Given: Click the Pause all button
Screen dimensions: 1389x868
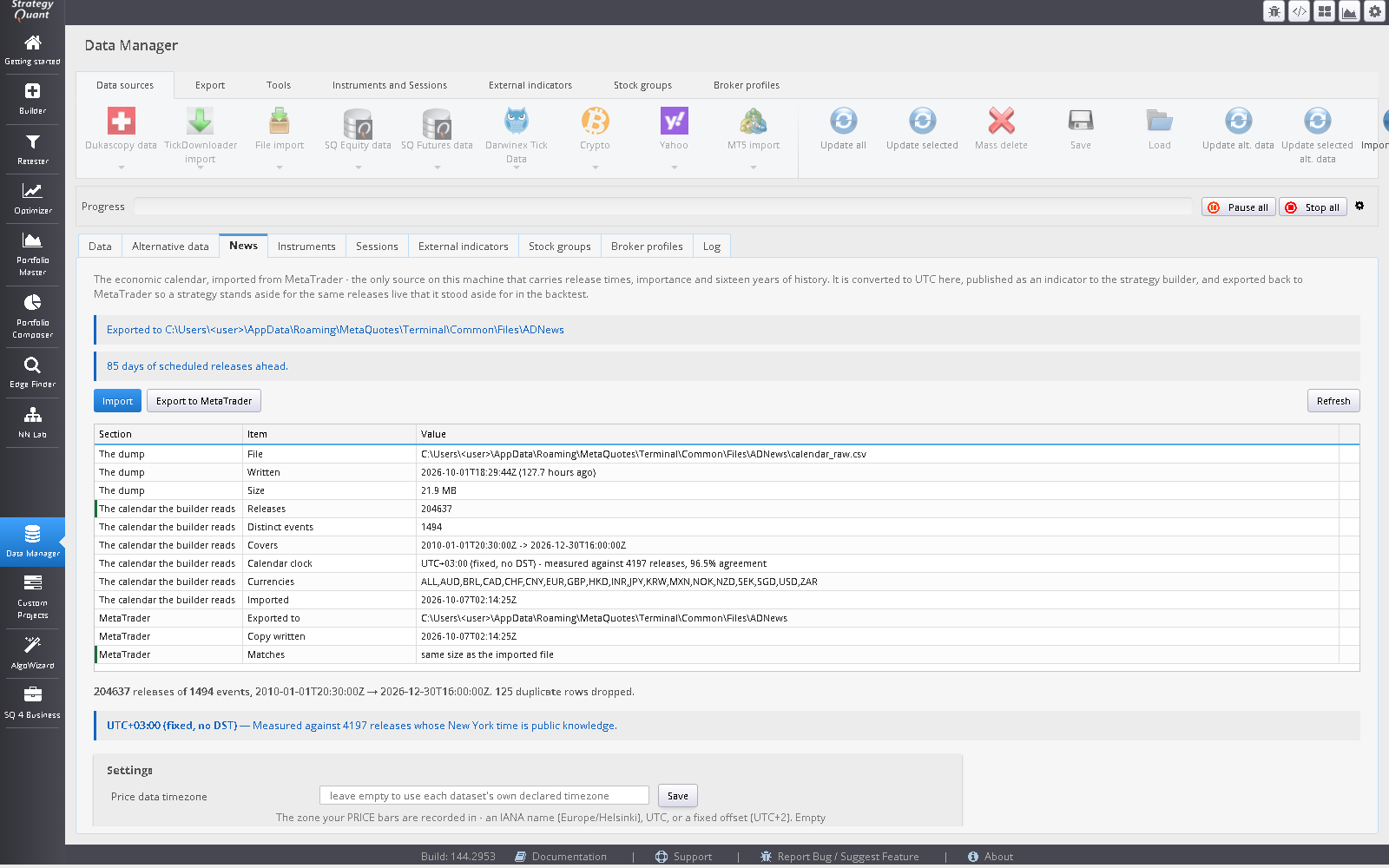Looking at the screenshot, I should coord(1239,207).
